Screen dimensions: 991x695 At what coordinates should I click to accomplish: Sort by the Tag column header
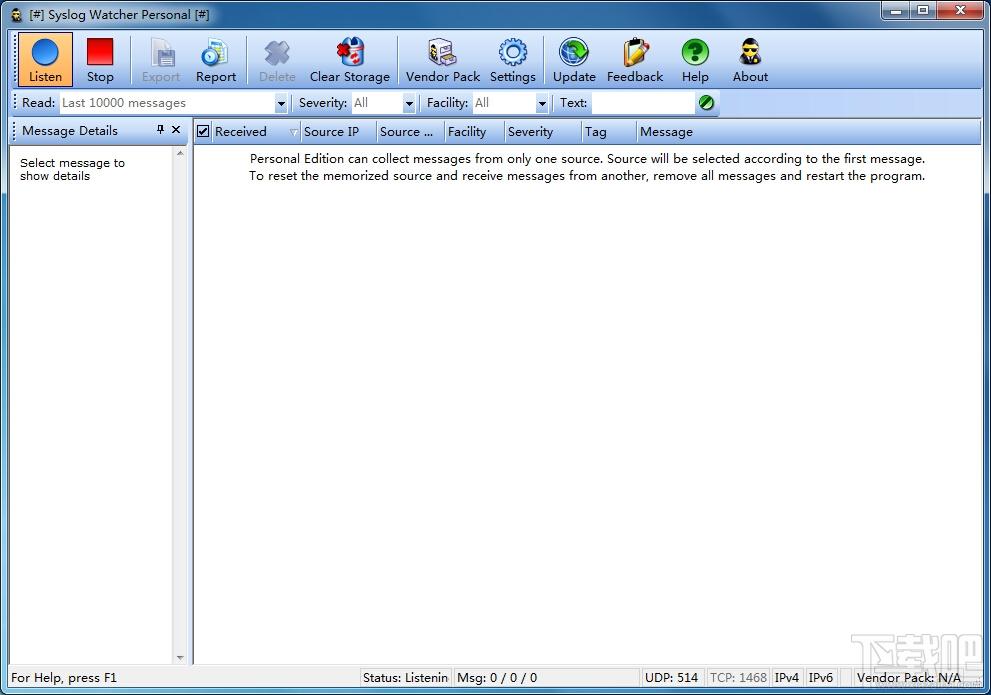coord(609,131)
